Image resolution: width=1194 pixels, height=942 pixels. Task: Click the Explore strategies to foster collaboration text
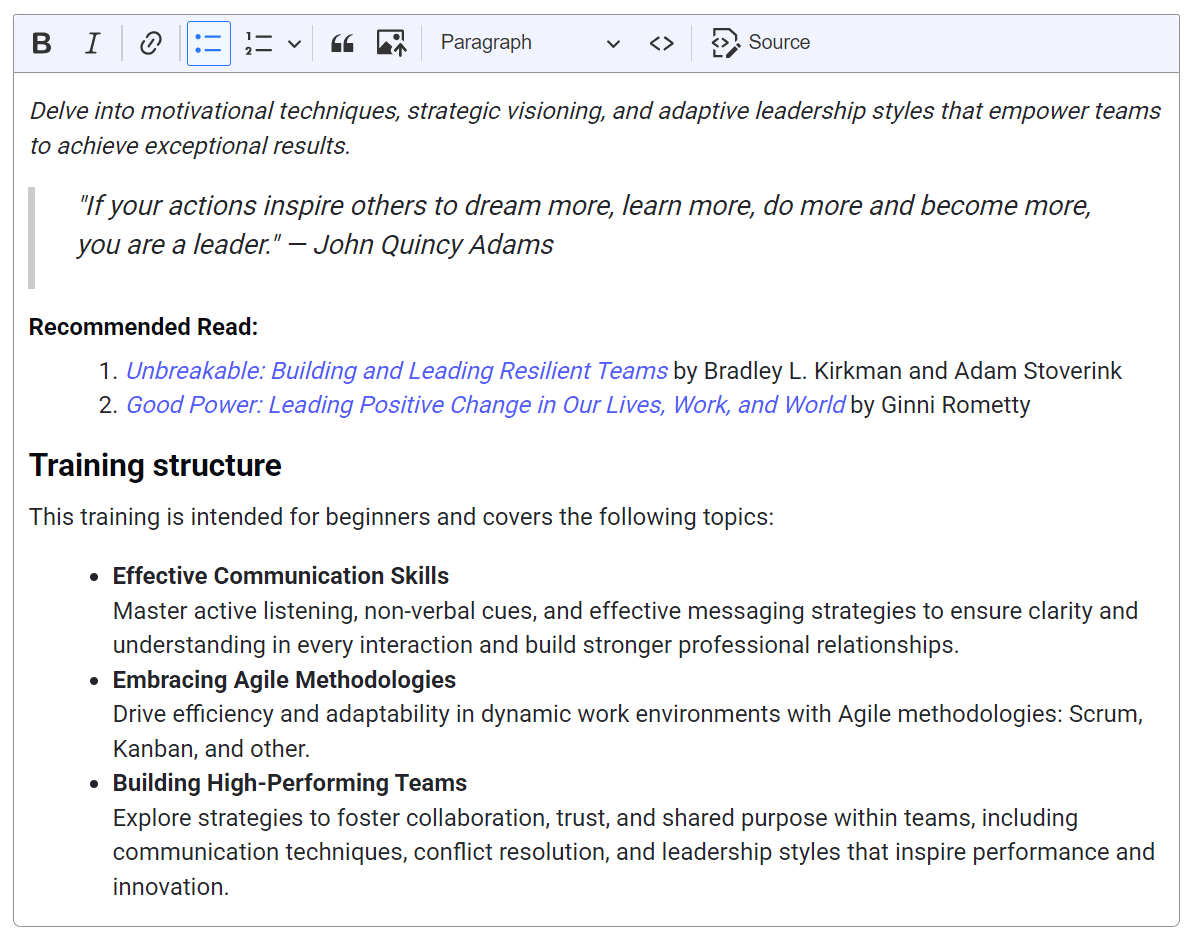pyautogui.click(x=634, y=852)
